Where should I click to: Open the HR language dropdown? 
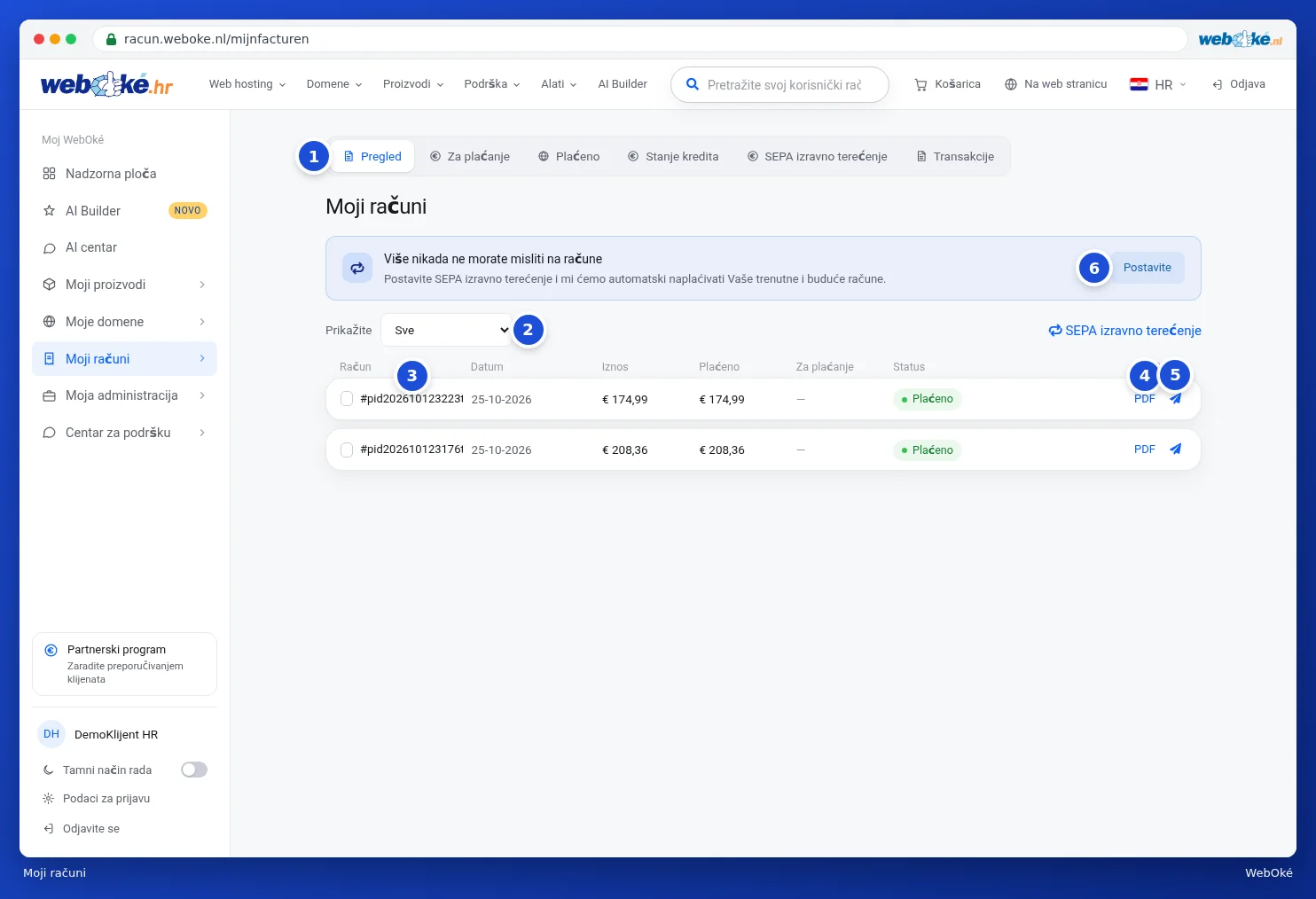(1158, 84)
